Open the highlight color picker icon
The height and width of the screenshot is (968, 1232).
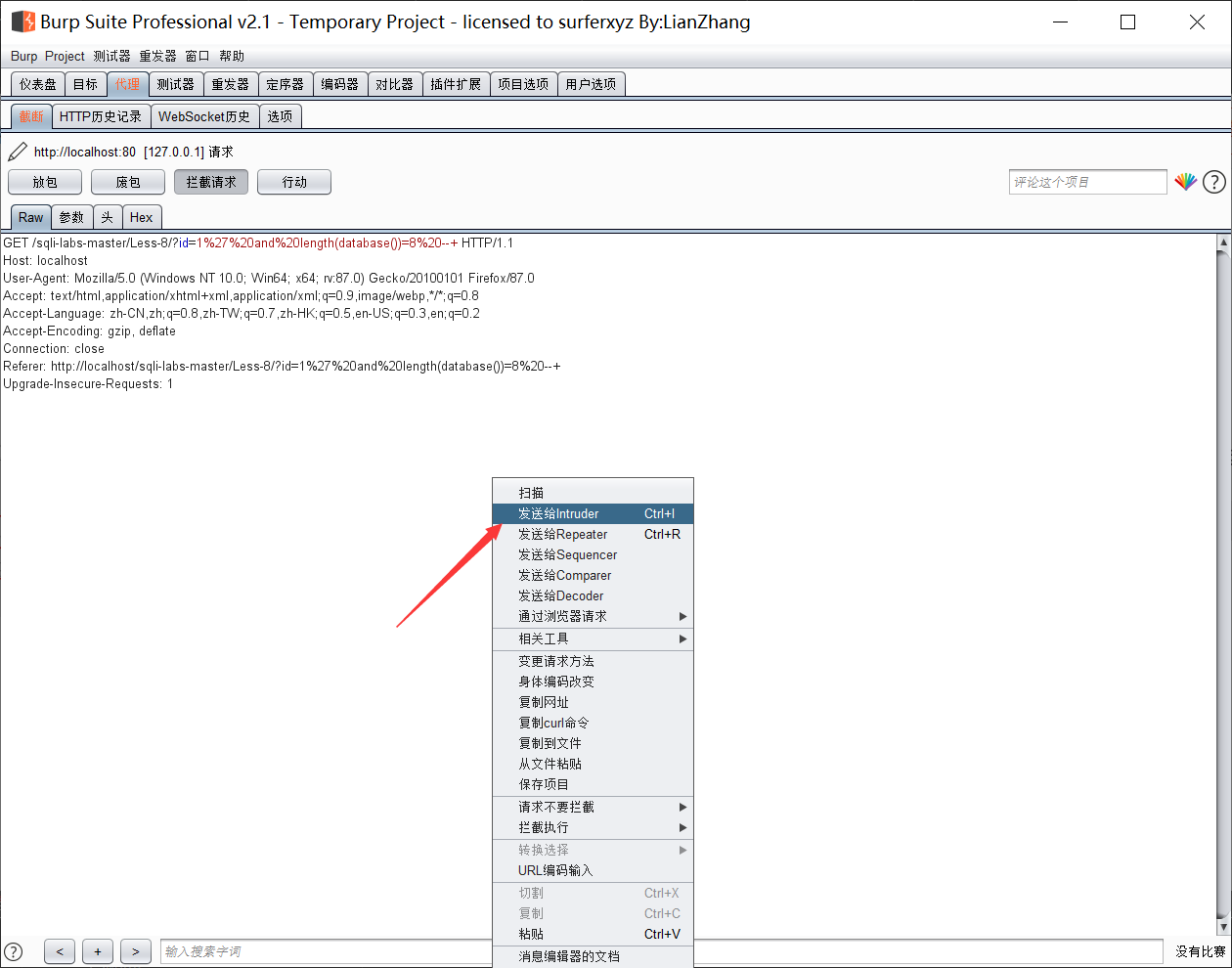1186,182
